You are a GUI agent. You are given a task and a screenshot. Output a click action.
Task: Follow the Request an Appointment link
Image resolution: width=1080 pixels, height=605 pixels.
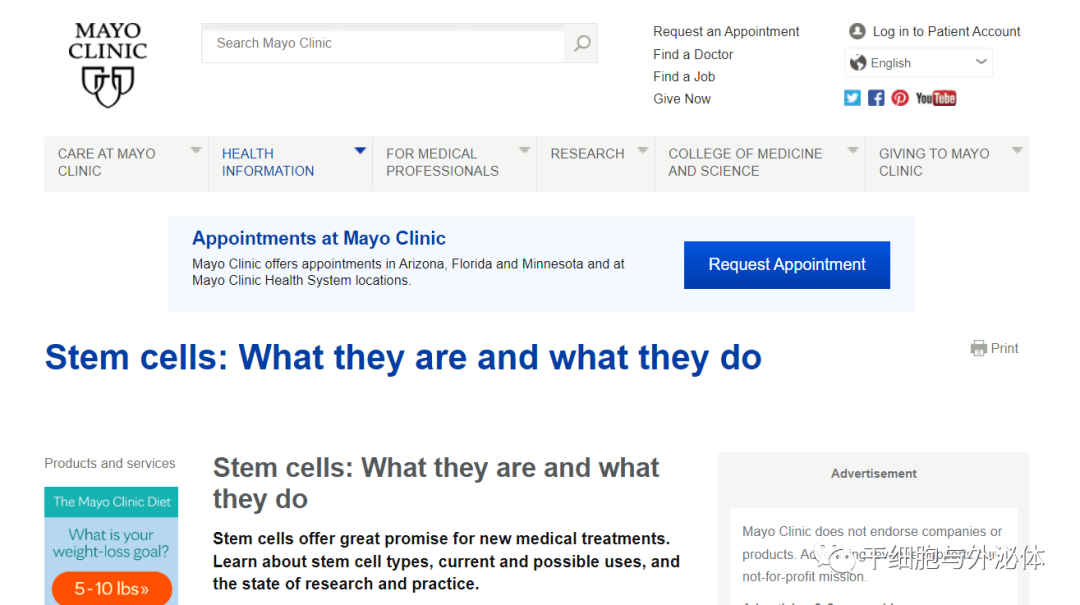click(x=726, y=32)
